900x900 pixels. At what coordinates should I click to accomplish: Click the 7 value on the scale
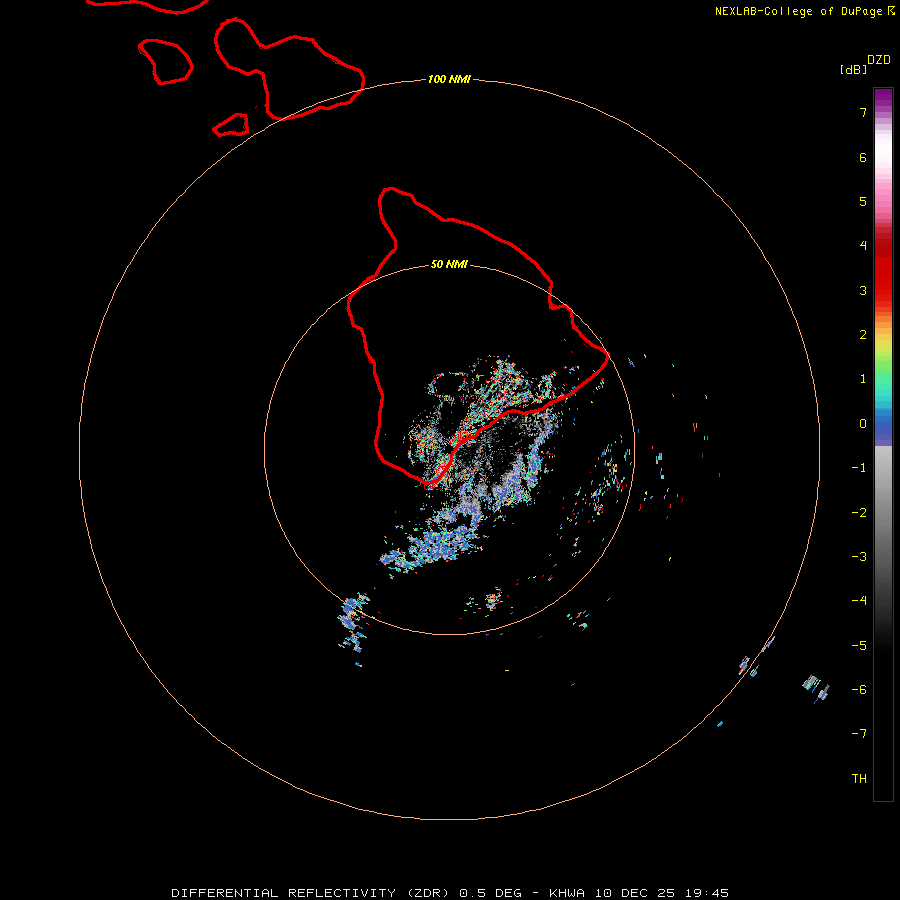(x=863, y=112)
